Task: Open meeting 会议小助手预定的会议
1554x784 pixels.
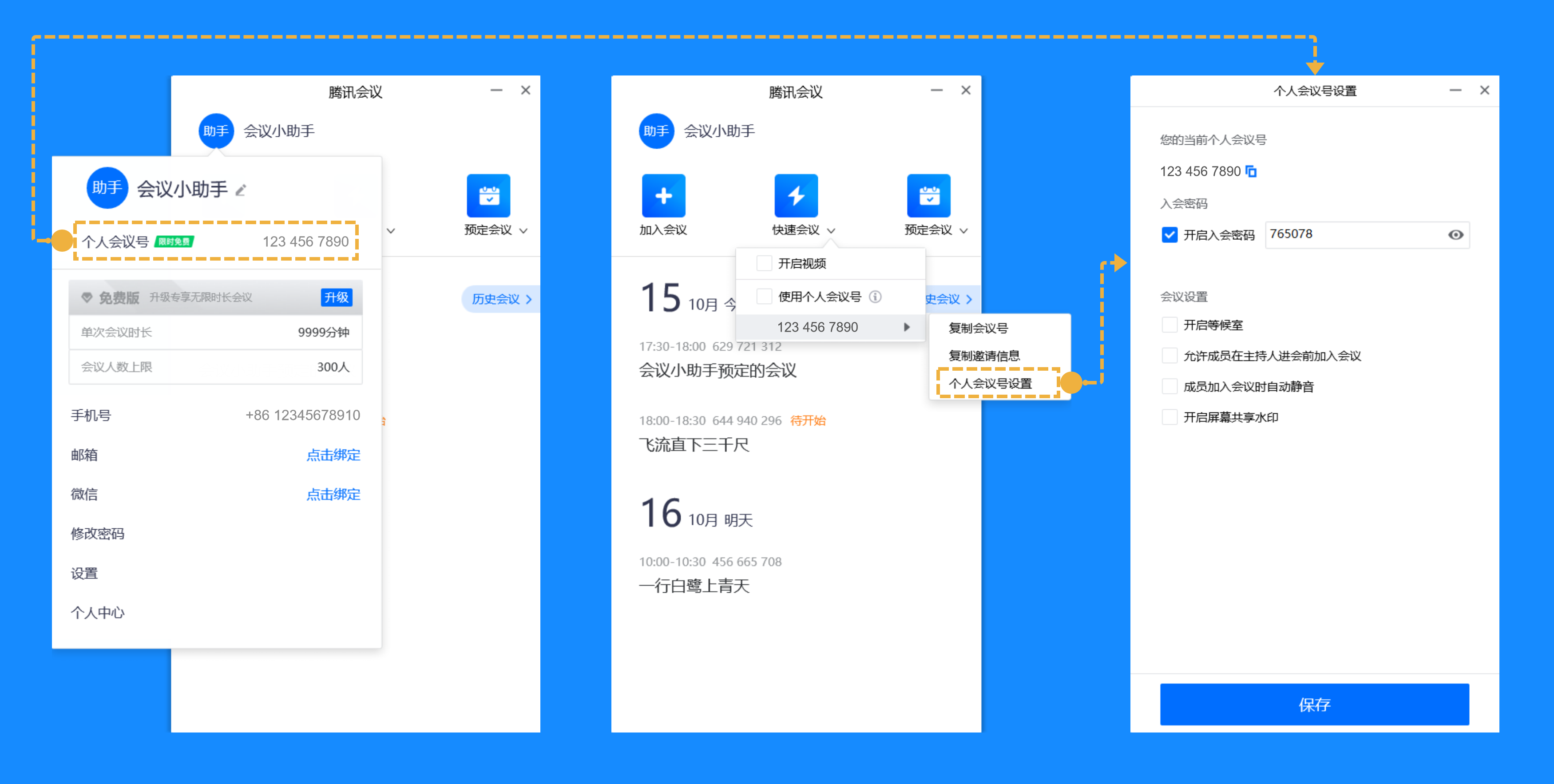Action: 717,370
